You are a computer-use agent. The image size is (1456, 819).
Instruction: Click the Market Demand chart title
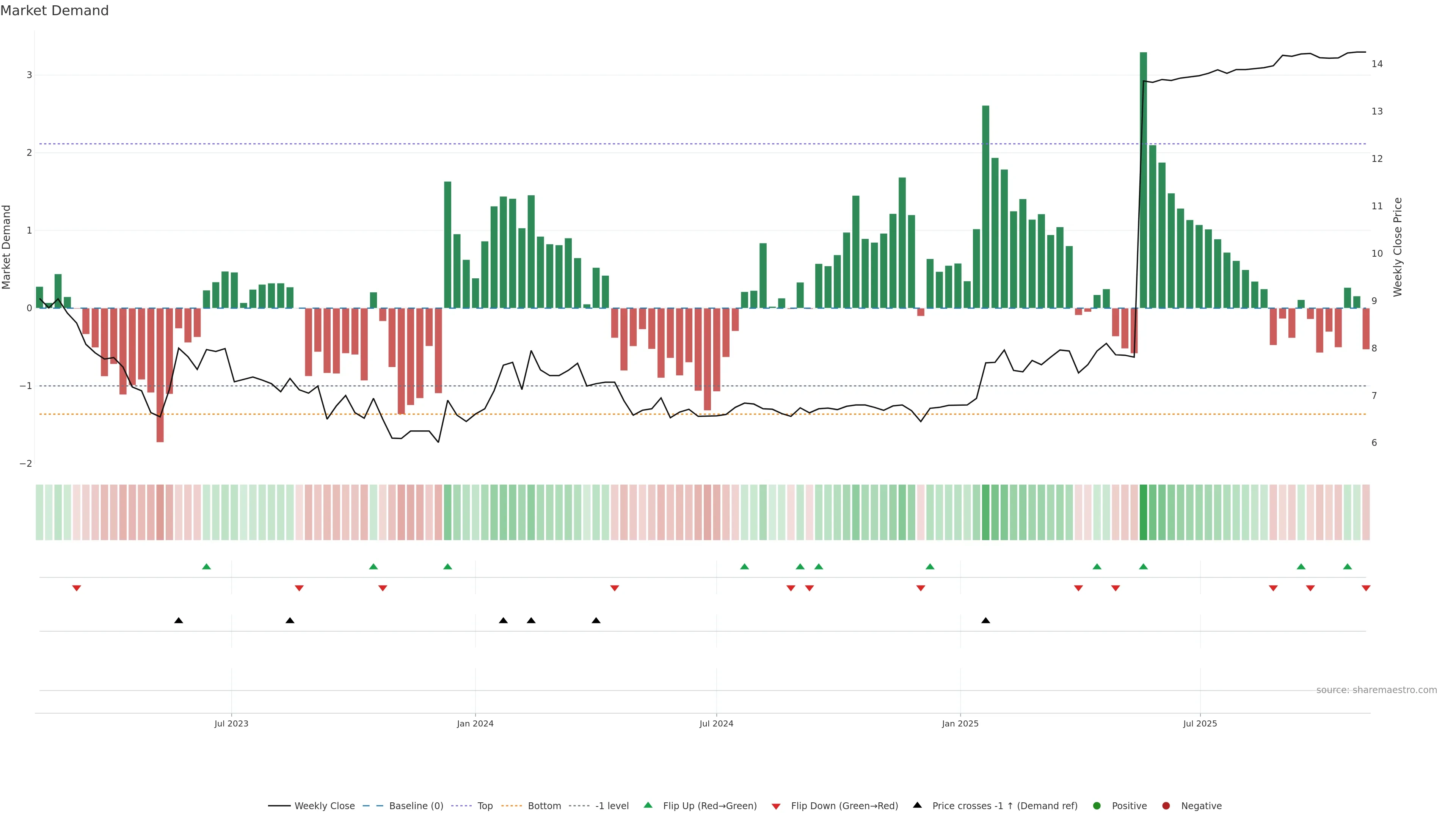tap(54, 11)
